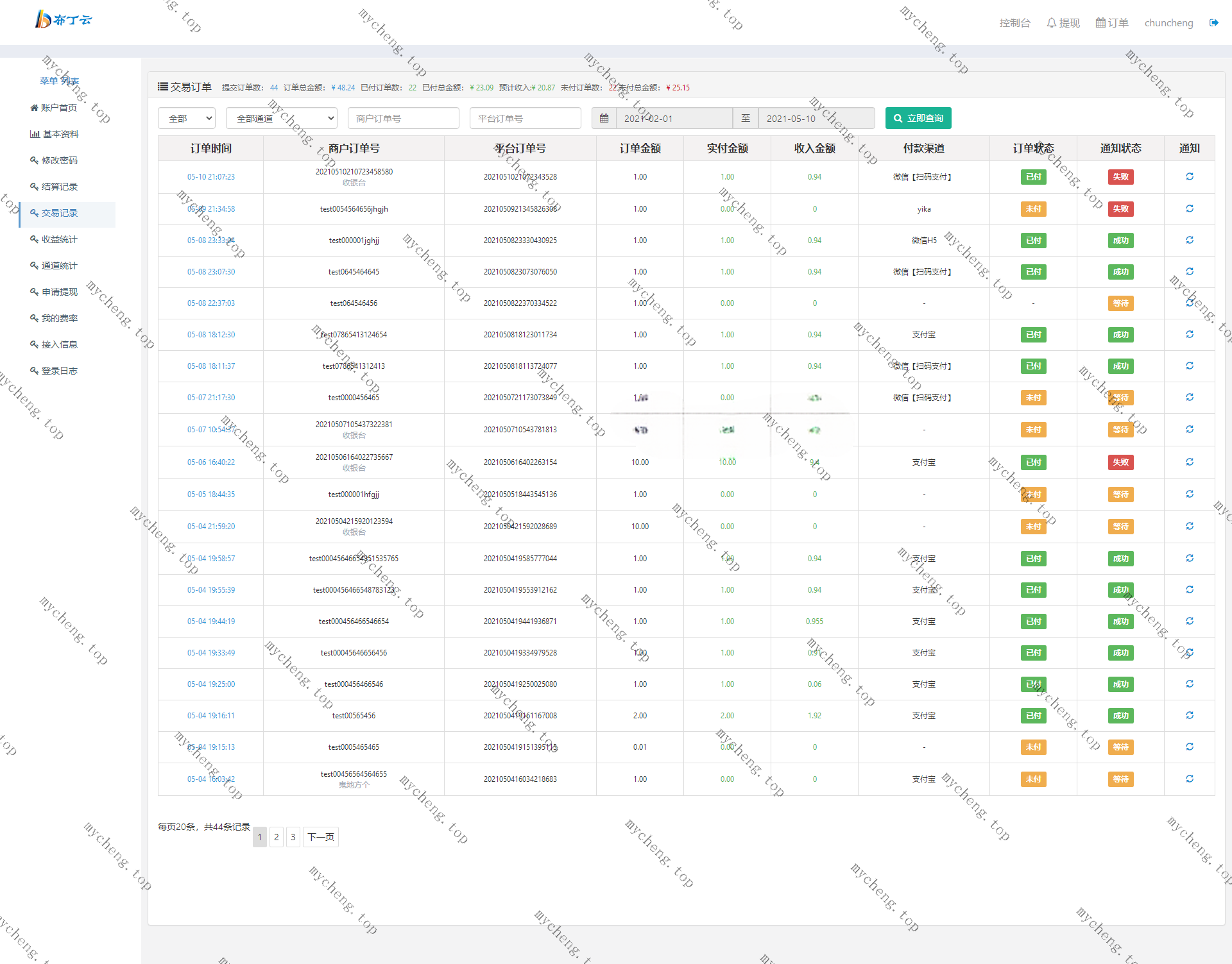This screenshot has width=1232, height=964.
Task: Resend notification for order test07865413124​13
Action: [1189, 366]
